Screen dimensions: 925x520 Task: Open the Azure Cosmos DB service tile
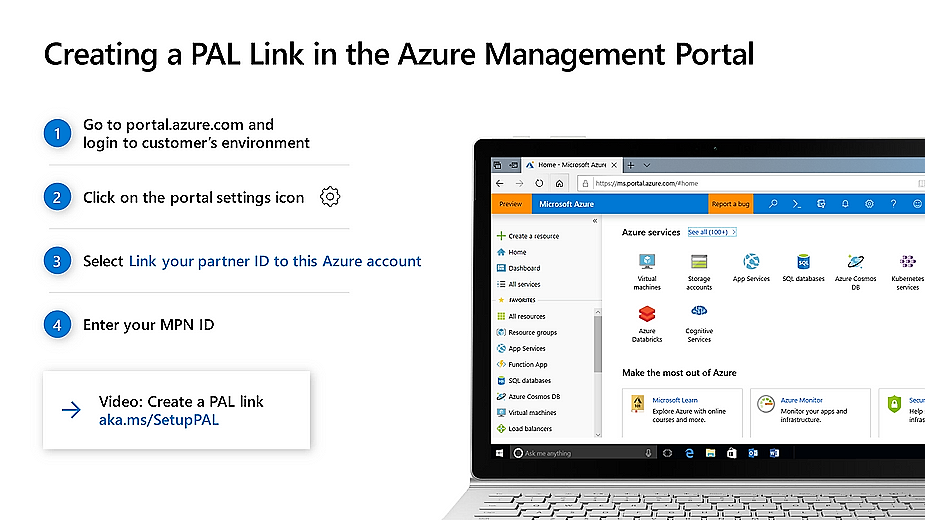click(855, 272)
